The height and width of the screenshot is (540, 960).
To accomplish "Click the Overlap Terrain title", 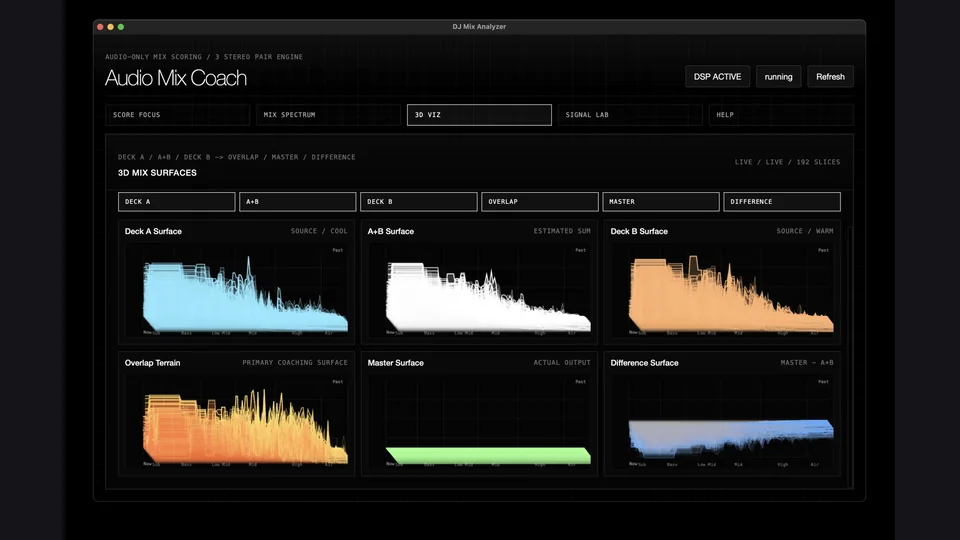I will [152, 363].
